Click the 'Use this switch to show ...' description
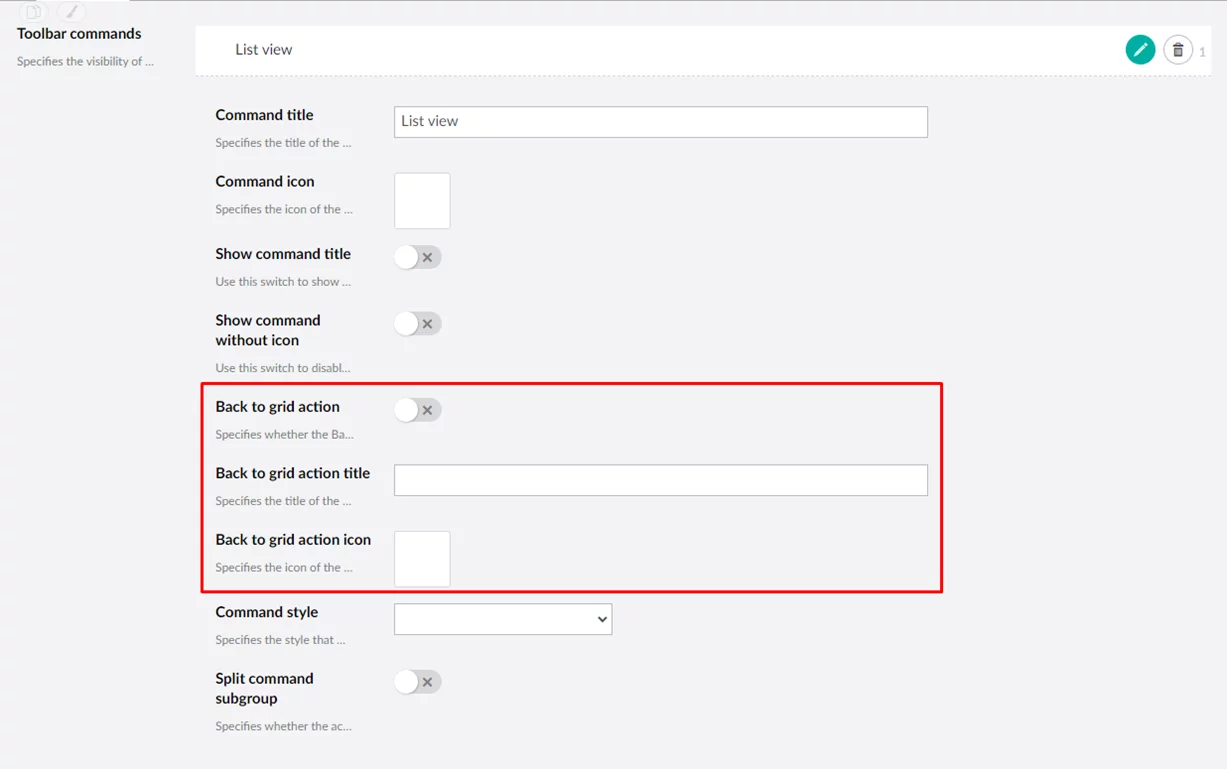The height and width of the screenshot is (769, 1227). click(x=283, y=282)
